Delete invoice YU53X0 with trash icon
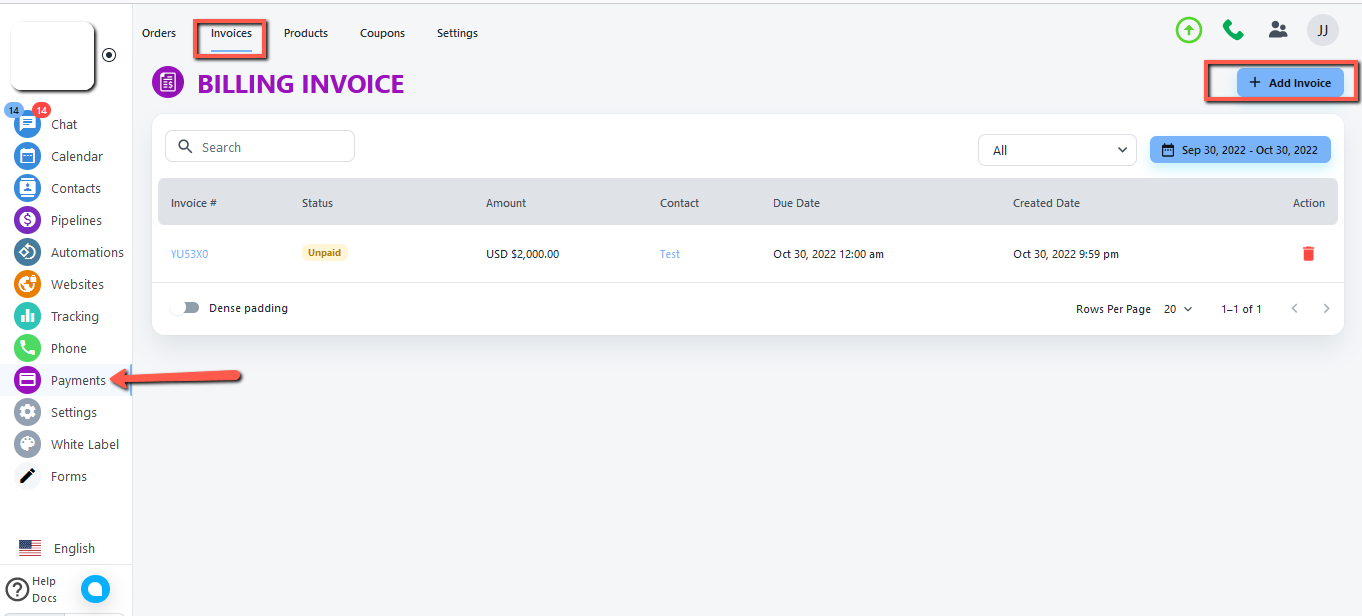1362x616 pixels. [1308, 254]
